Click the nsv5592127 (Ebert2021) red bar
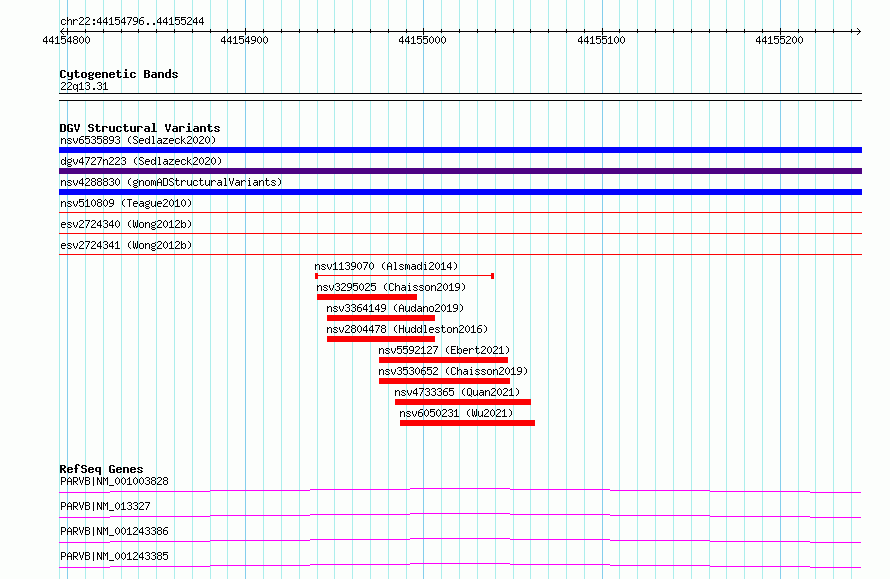890x579 pixels. (x=443, y=360)
